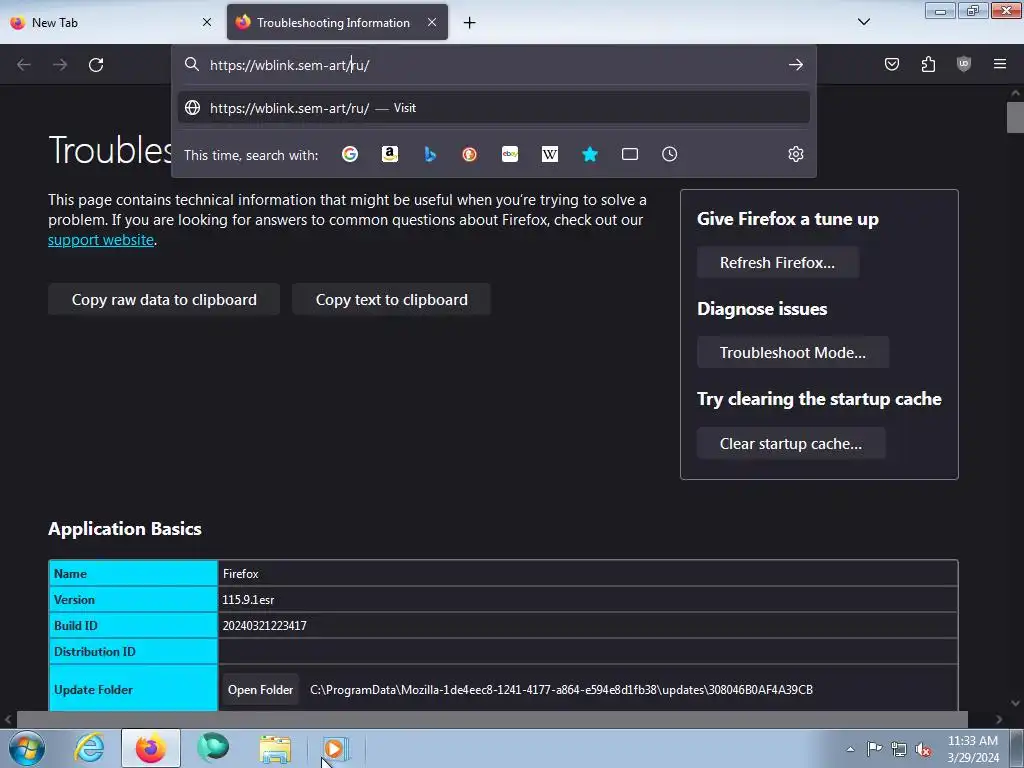The height and width of the screenshot is (768, 1024).
Task: Click the muted volume tray icon
Action: pos(923,749)
